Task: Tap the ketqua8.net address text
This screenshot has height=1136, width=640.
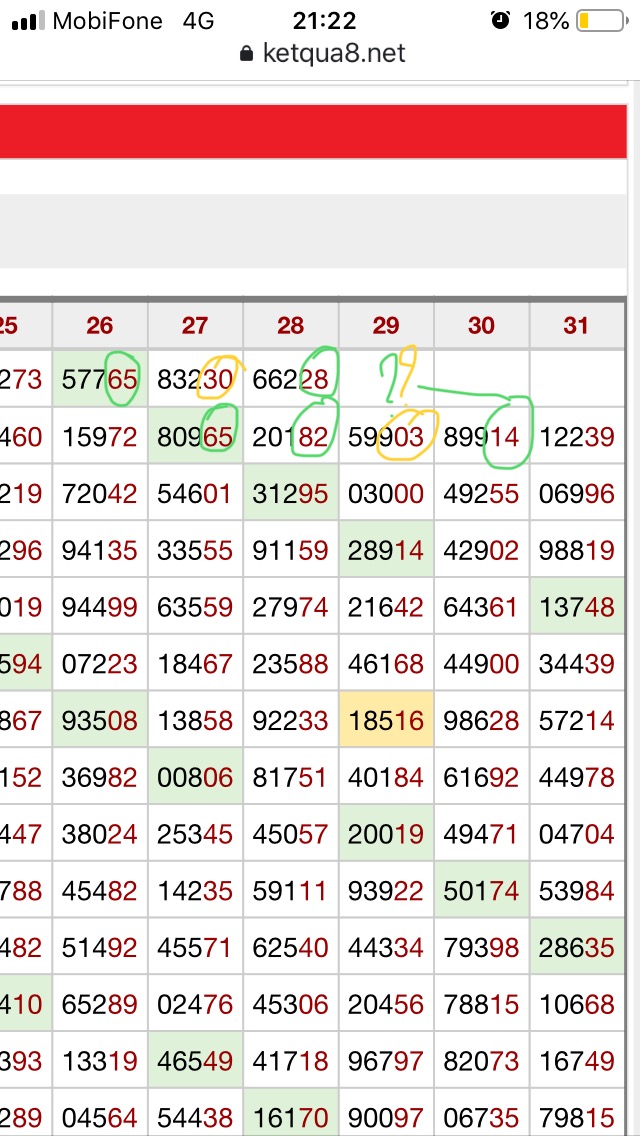Action: [333, 54]
